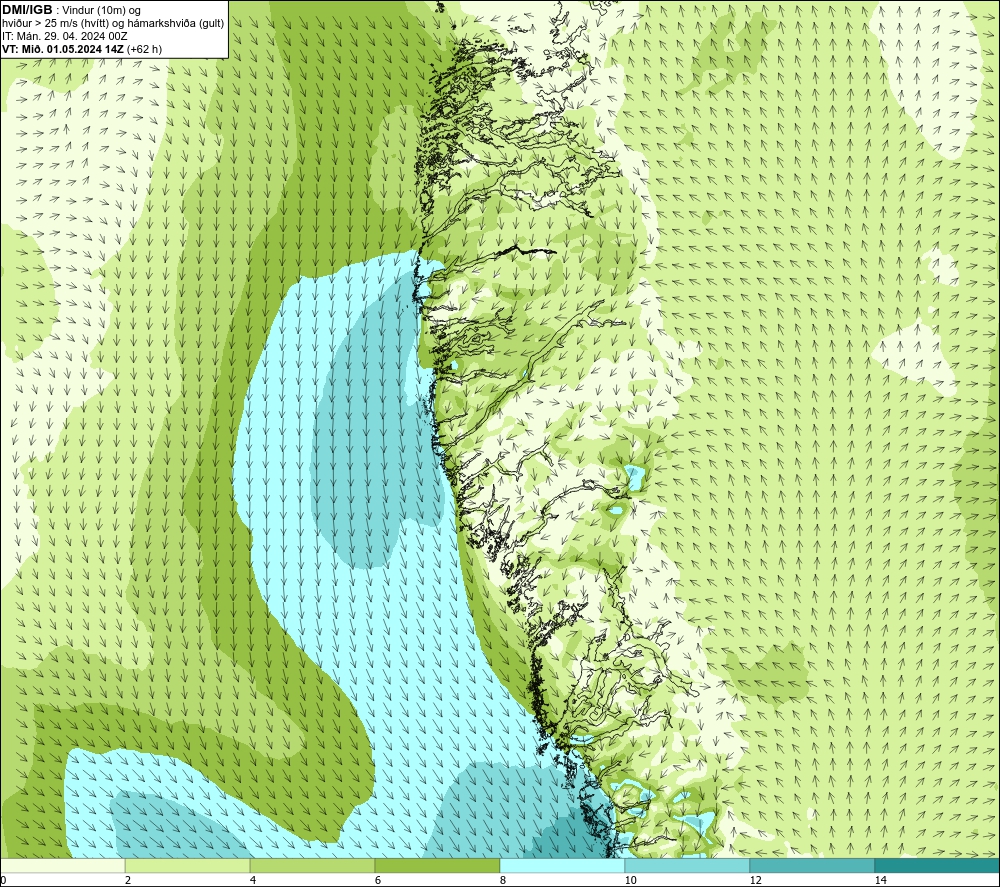This screenshot has width=1000, height=887.
Task: Click the 'hviður > 25 m/s' legend description line
Action: (x=113, y=24)
